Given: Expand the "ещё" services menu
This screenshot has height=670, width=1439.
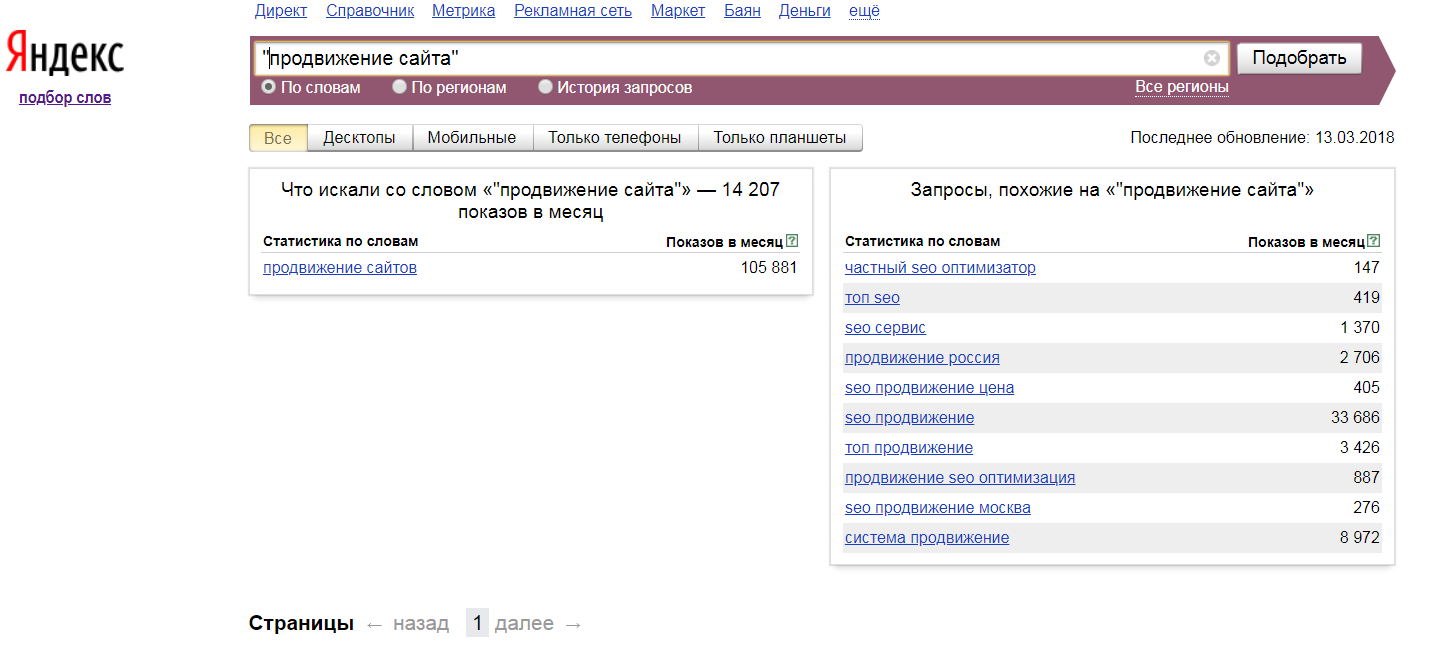Looking at the screenshot, I should [864, 11].
